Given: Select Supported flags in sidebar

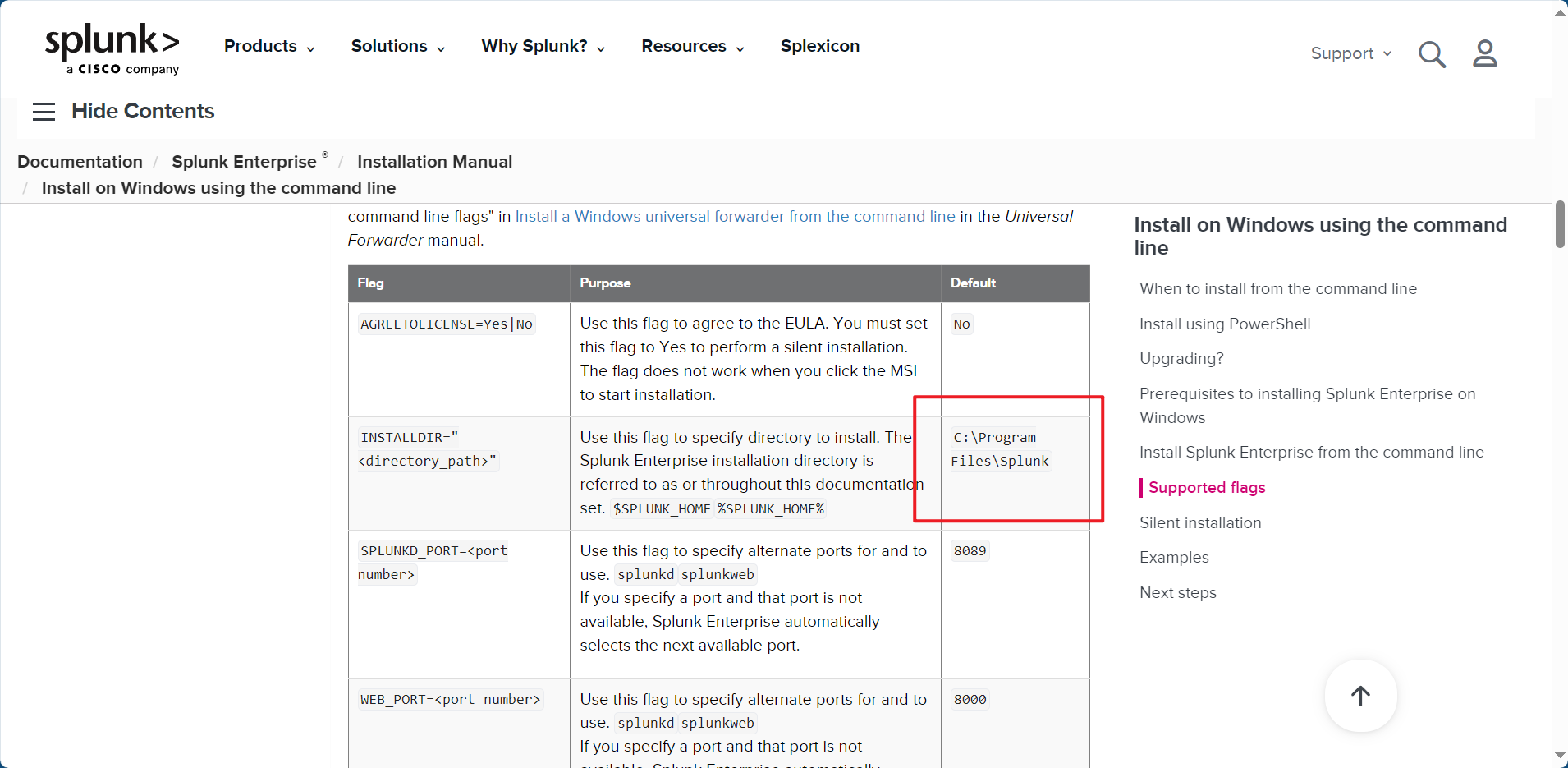Looking at the screenshot, I should coord(1206,487).
